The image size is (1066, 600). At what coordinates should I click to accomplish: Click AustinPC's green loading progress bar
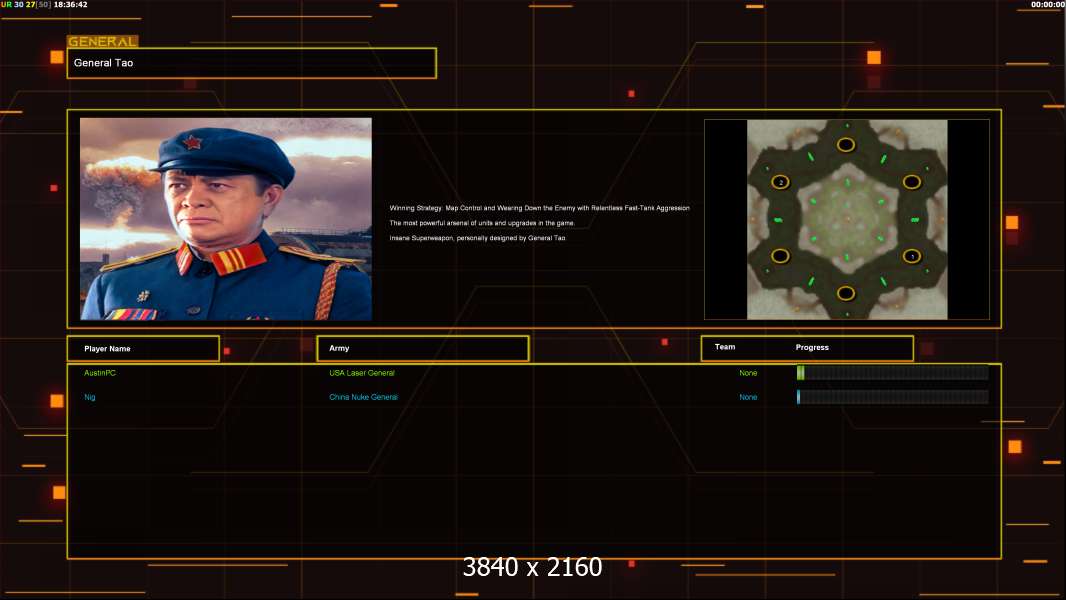[893, 372]
